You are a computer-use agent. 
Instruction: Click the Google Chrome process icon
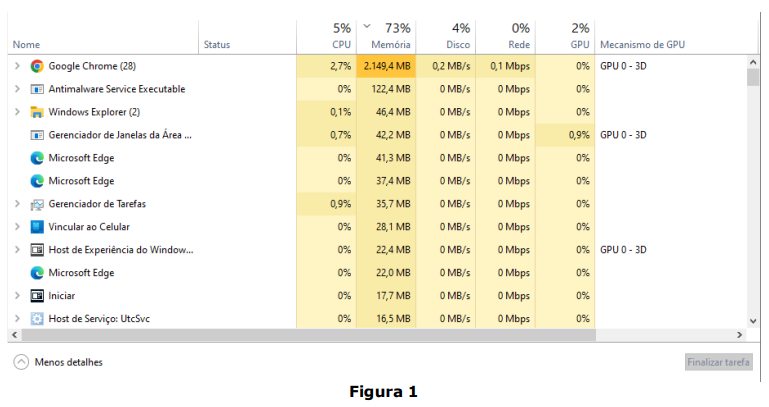[37, 66]
